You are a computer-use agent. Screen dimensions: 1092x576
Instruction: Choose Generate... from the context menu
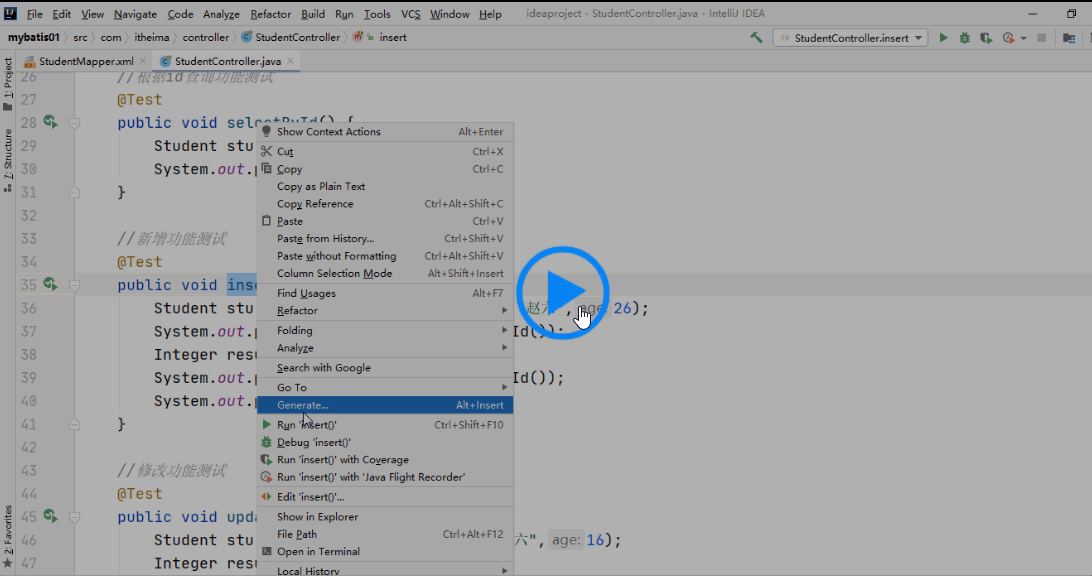(x=303, y=404)
